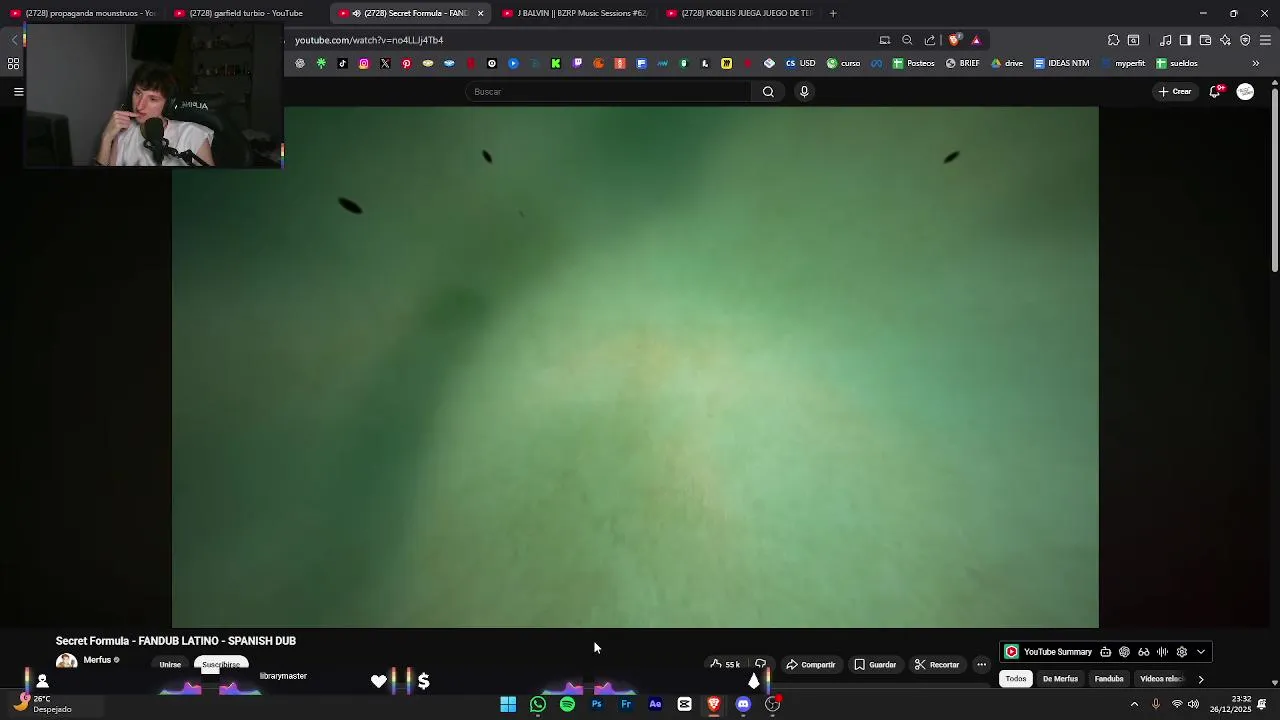Click the YouTube search magnifier button
The width and height of the screenshot is (1280, 720).
click(x=768, y=92)
